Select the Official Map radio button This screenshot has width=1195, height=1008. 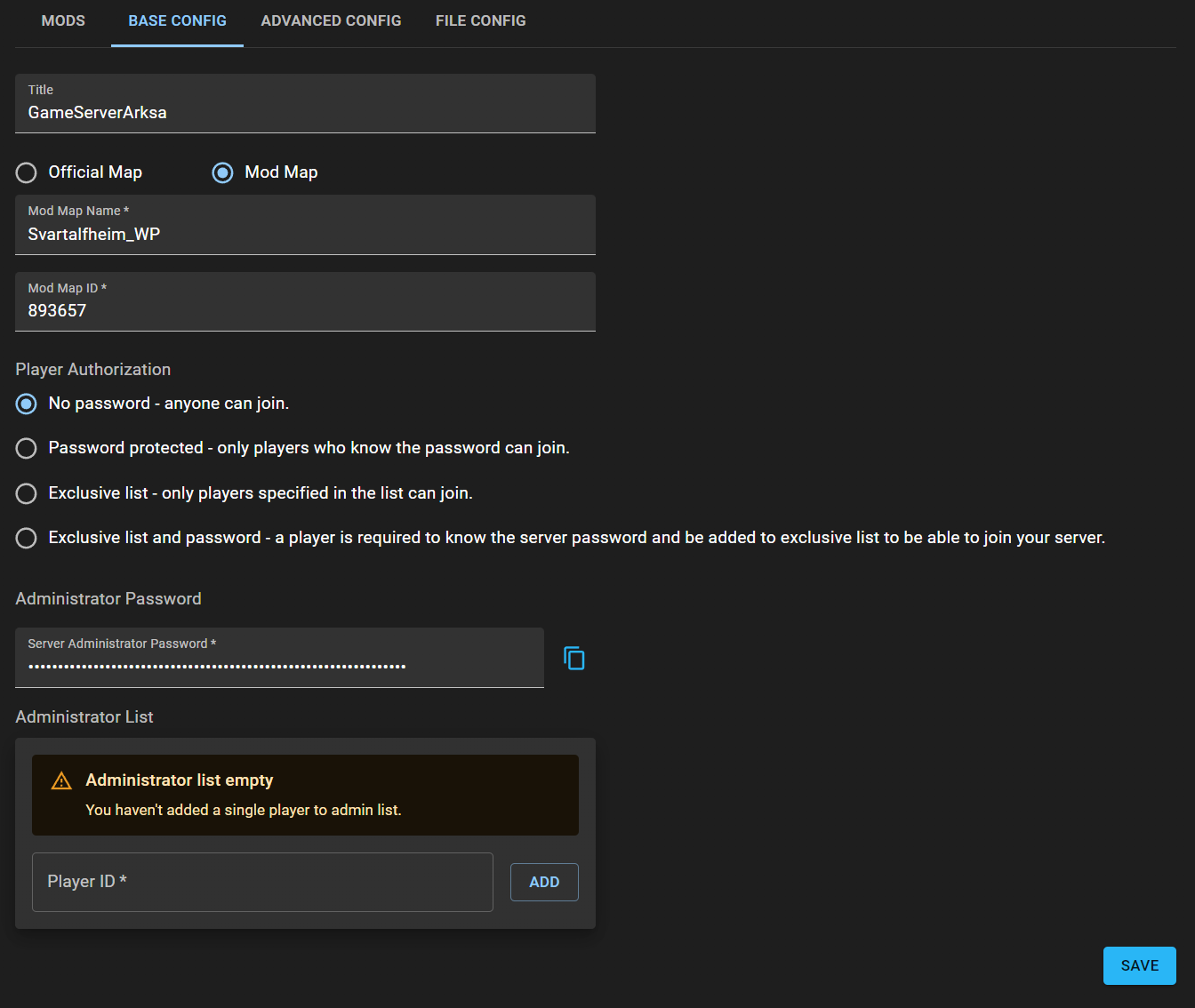[x=27, y=172]
